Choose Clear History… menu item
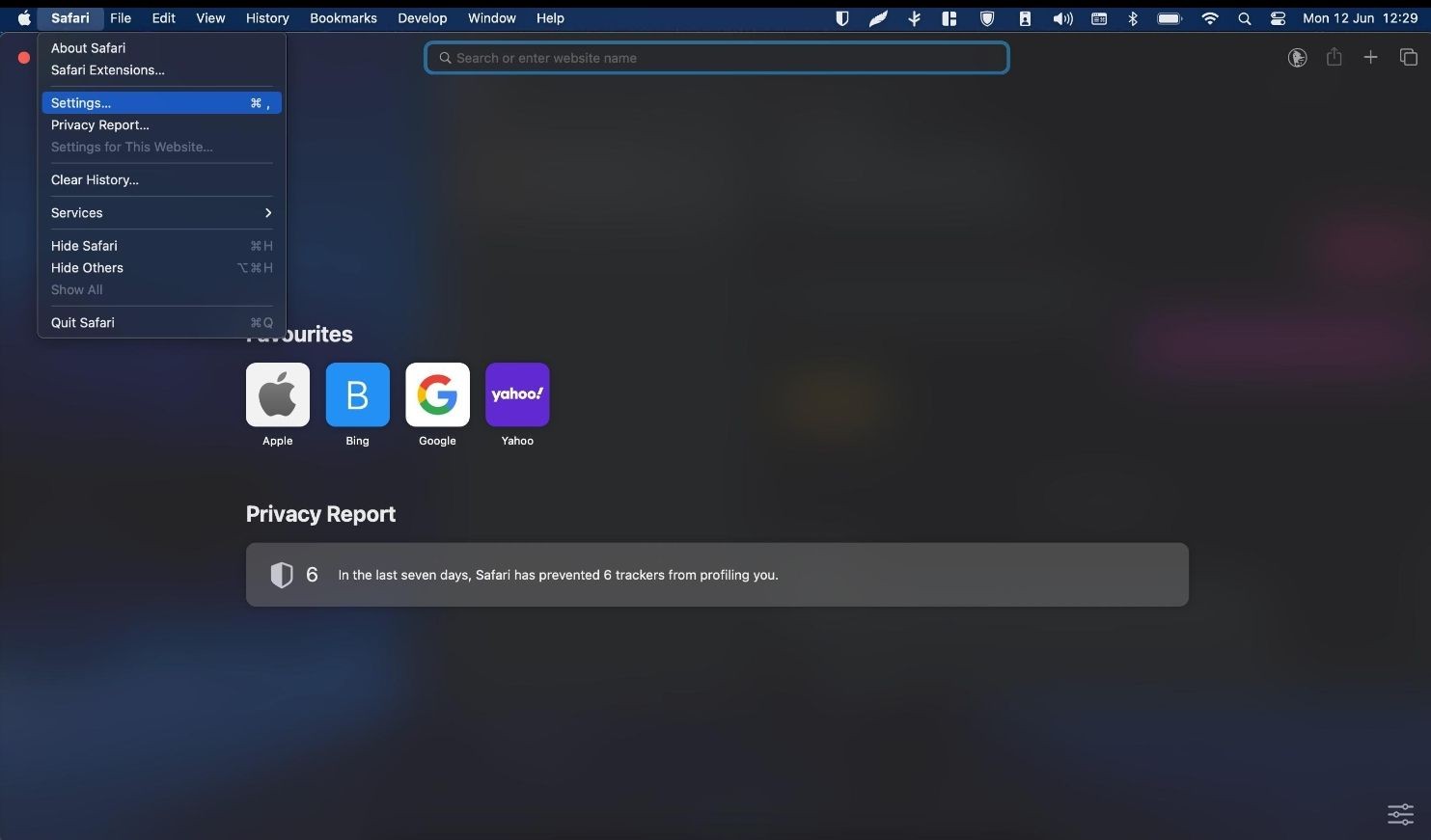Screen dimensions: 1431x840 161,180
